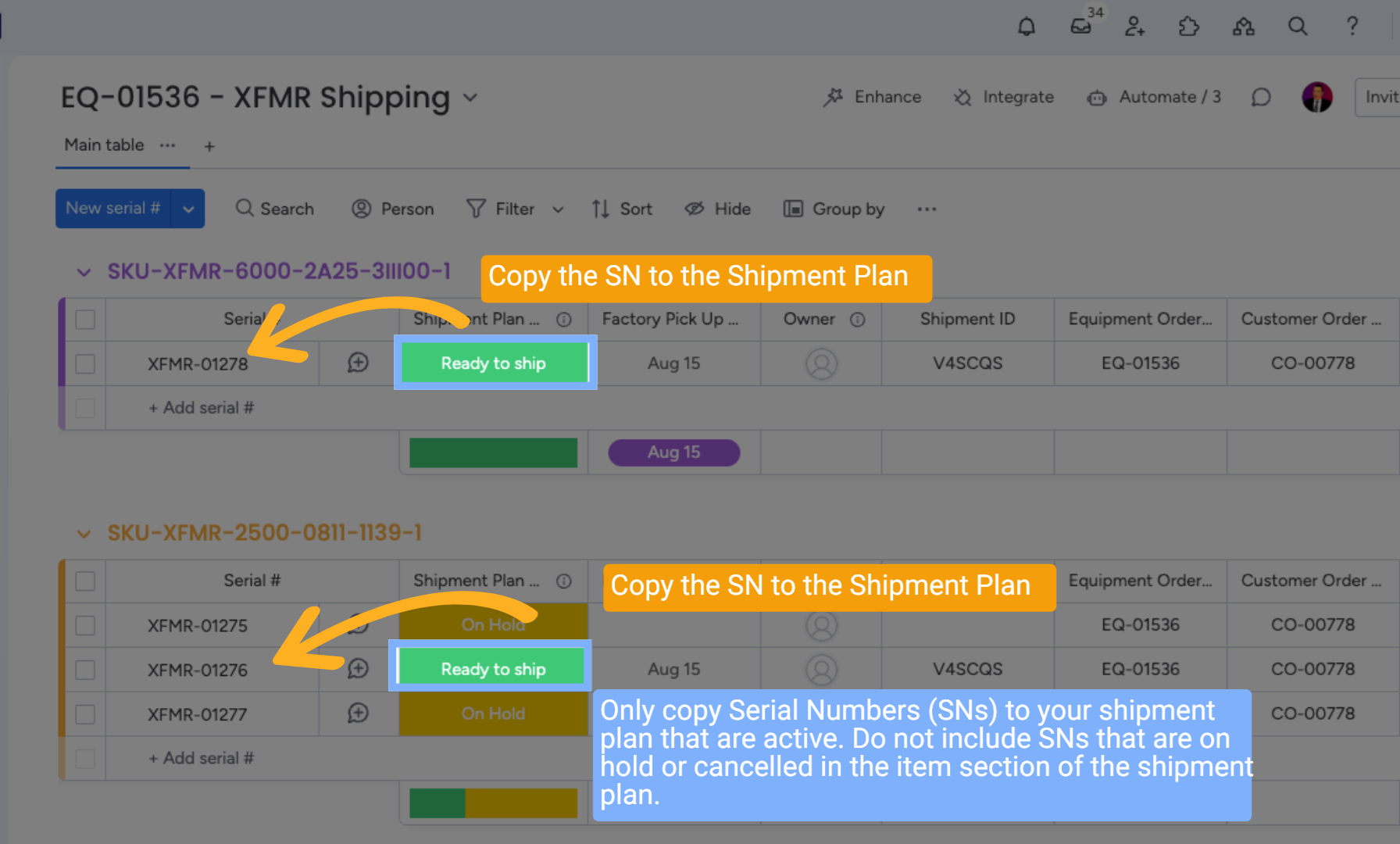The width and height of the screenshot is (1400, 844).
Task: Click the invite members icon
Action: coord(1134,27)
